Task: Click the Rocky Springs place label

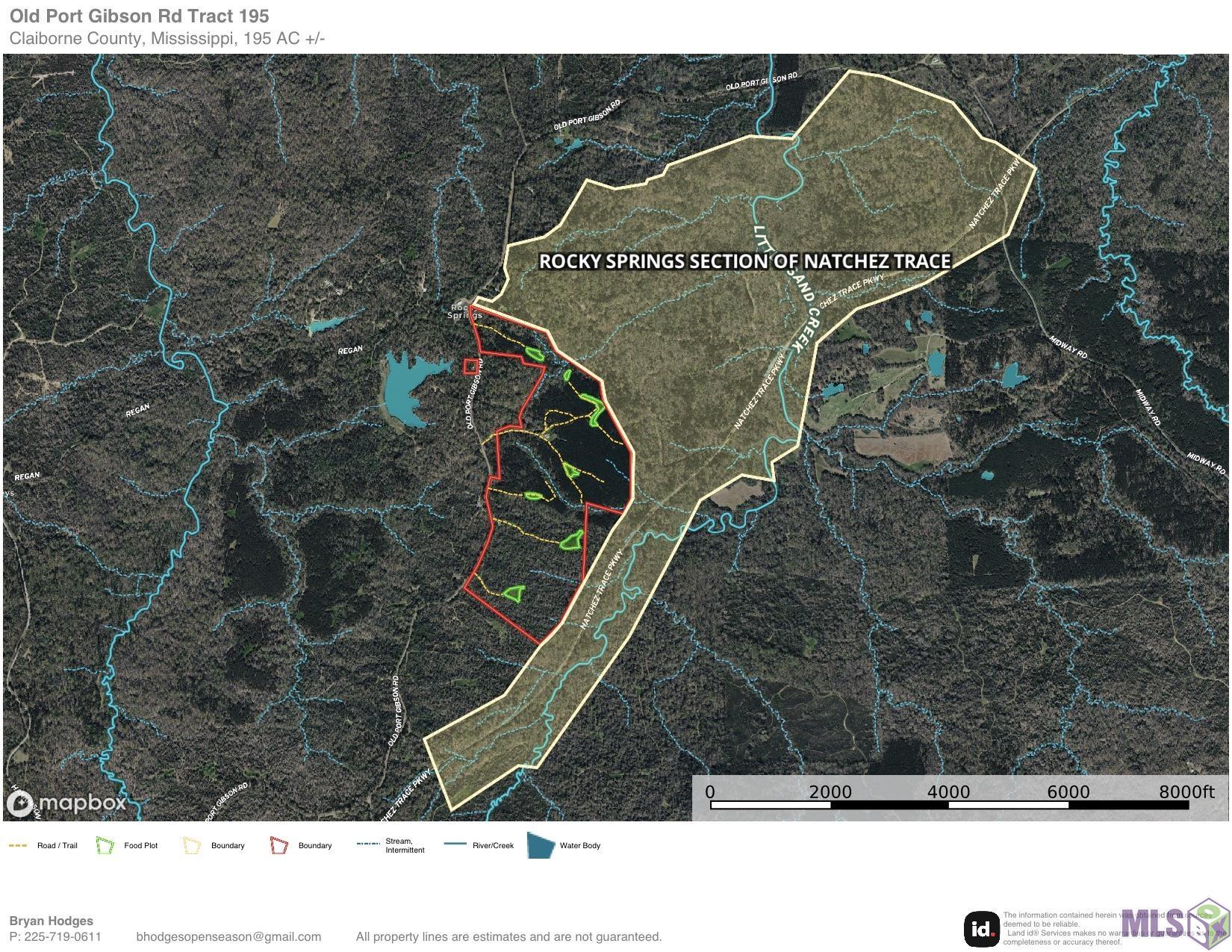Action: pyautogui.click(x=464, y=311)
